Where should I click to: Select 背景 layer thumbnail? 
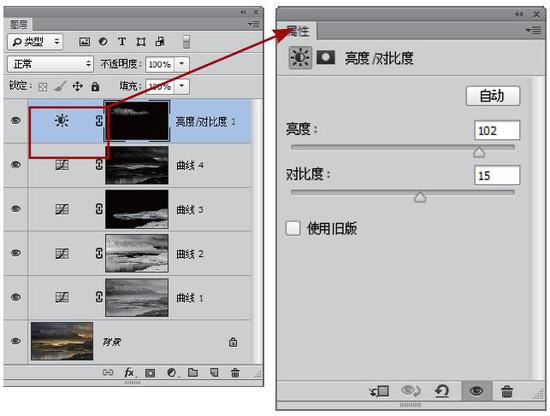(x=62, y=341)
